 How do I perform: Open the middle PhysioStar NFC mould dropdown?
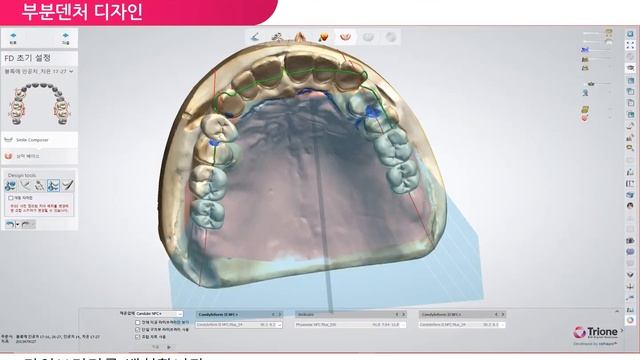(x=351, y=325)
